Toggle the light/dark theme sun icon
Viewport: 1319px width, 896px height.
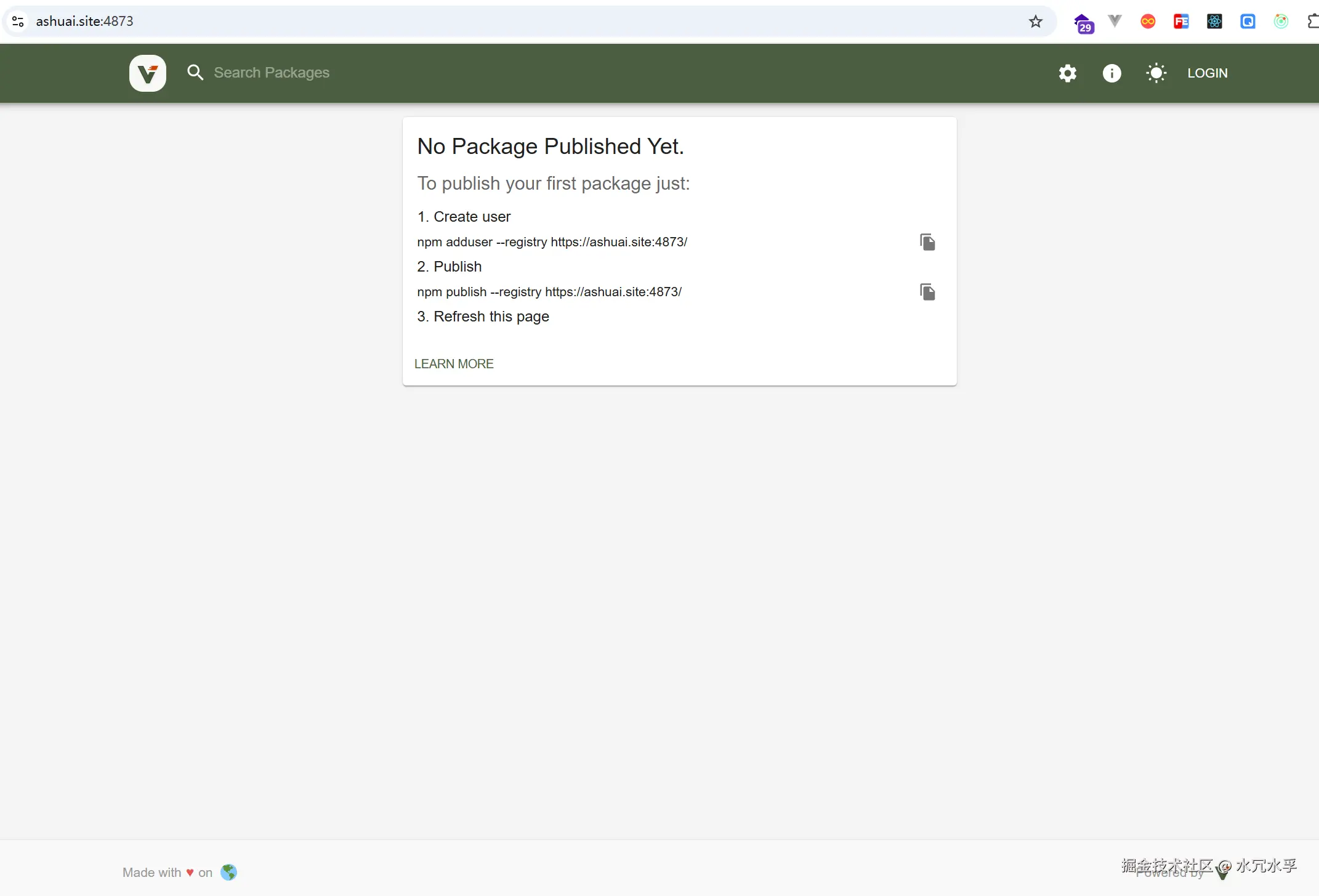click(x=1156, y=73)
